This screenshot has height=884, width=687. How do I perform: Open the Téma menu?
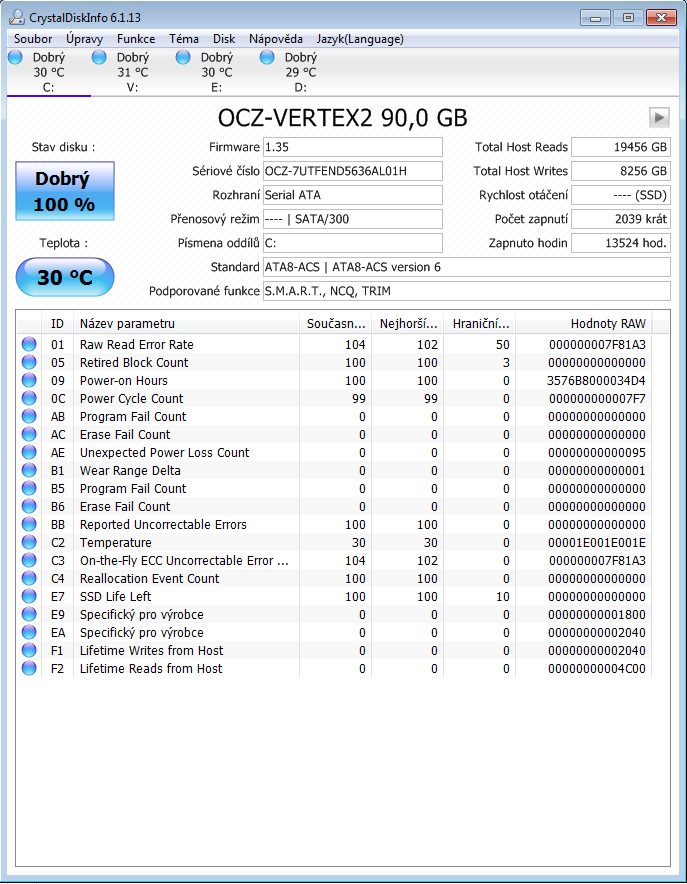184,39
